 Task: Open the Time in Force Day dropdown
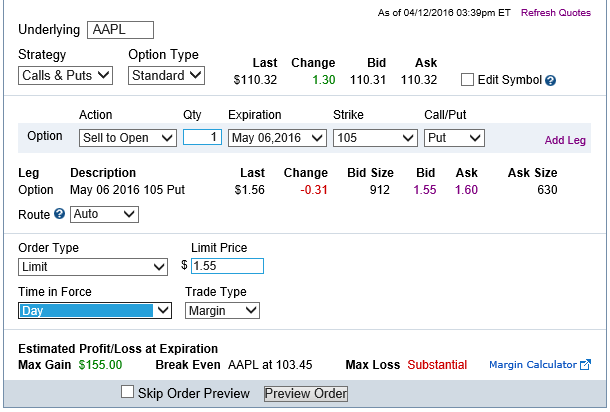(x=95, y=310)
